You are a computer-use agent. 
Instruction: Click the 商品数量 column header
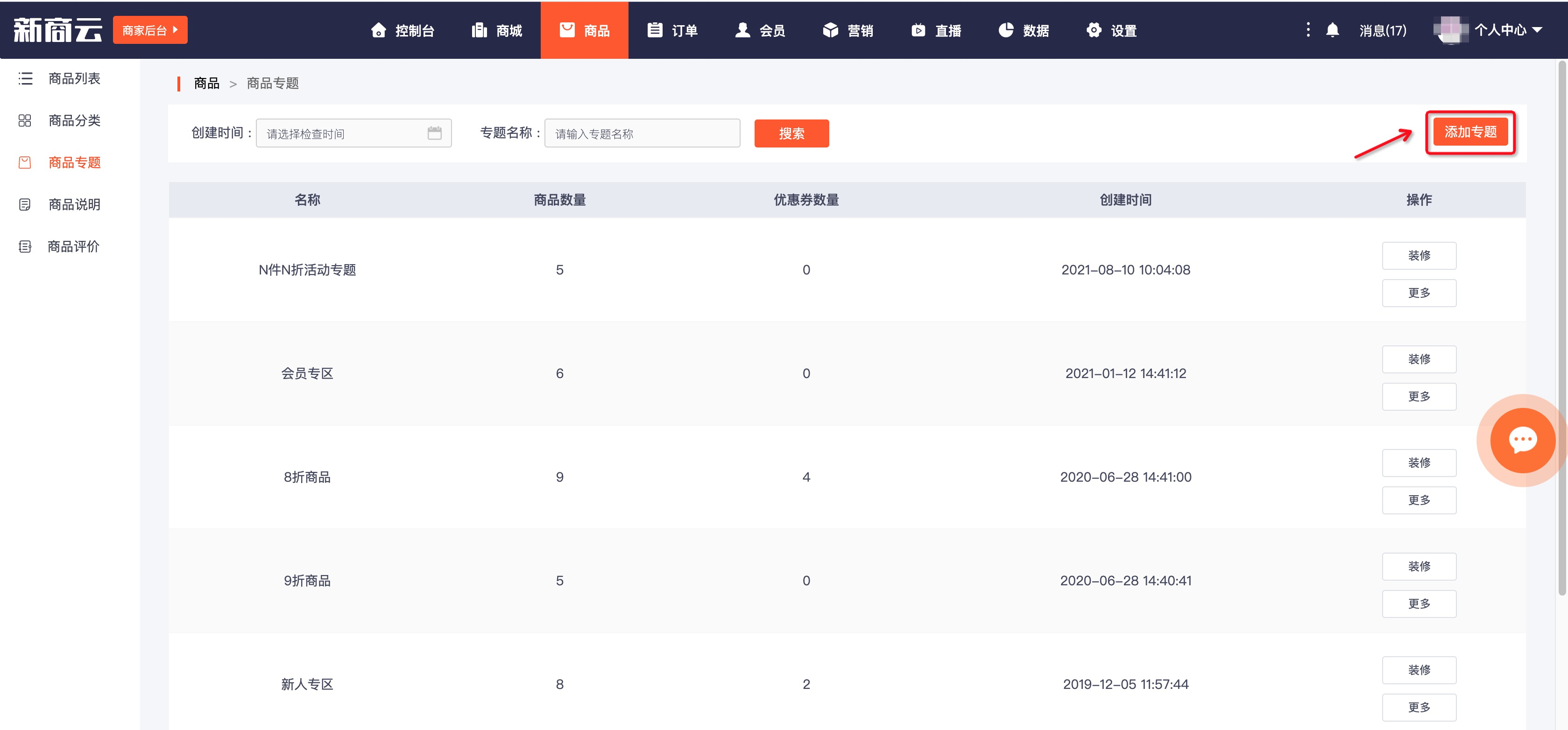tap(559, 199)
